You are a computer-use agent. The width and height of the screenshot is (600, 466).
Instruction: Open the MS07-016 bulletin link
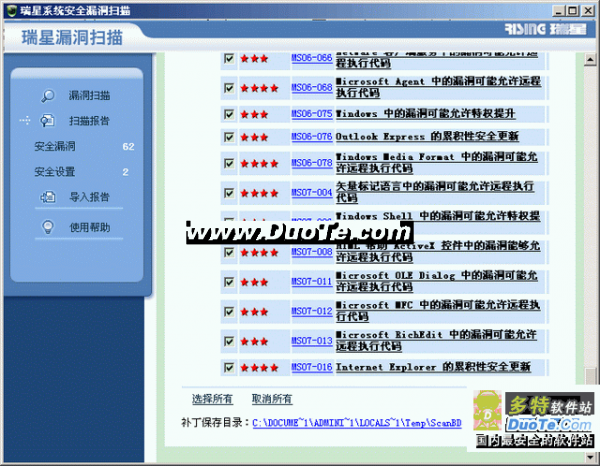(x=312, y=367)
